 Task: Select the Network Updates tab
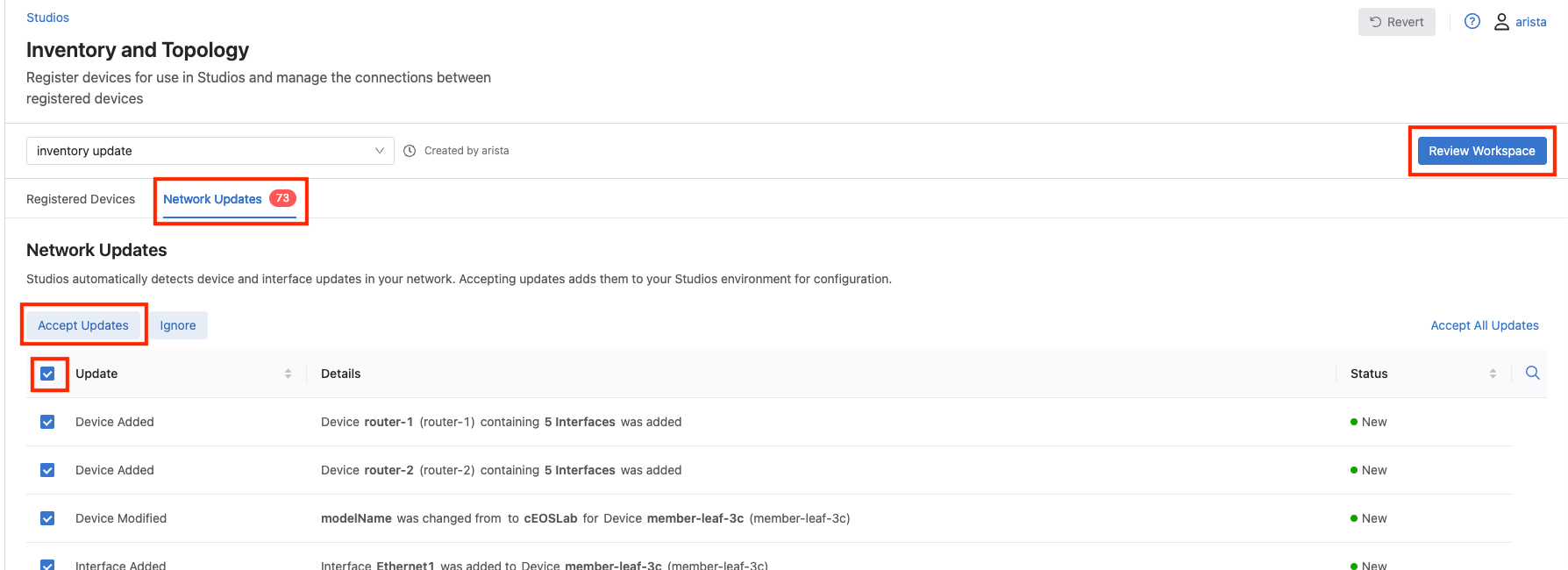click(x=212, y=199)
